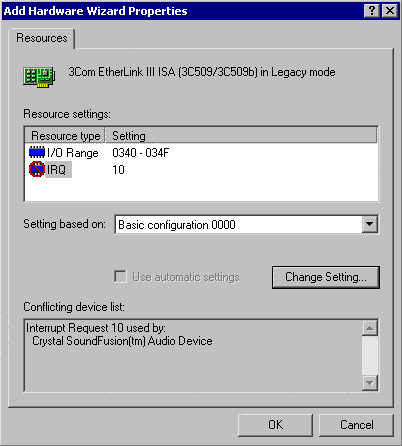Click the conflicting IRQ resource icon
Viewport: 402px width, 446px height.
click(37, 169)
